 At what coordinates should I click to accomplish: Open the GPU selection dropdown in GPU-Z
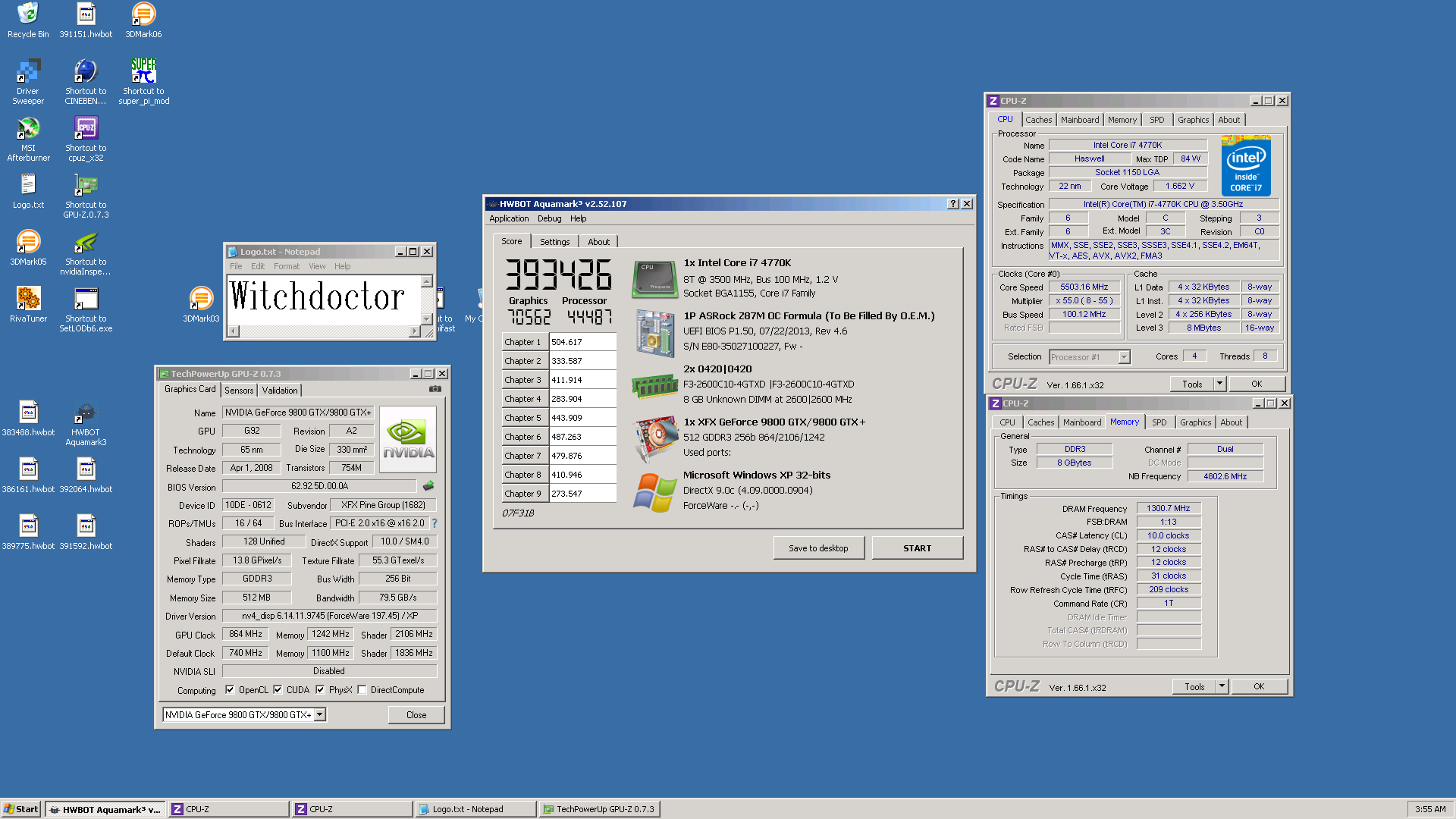320,715
